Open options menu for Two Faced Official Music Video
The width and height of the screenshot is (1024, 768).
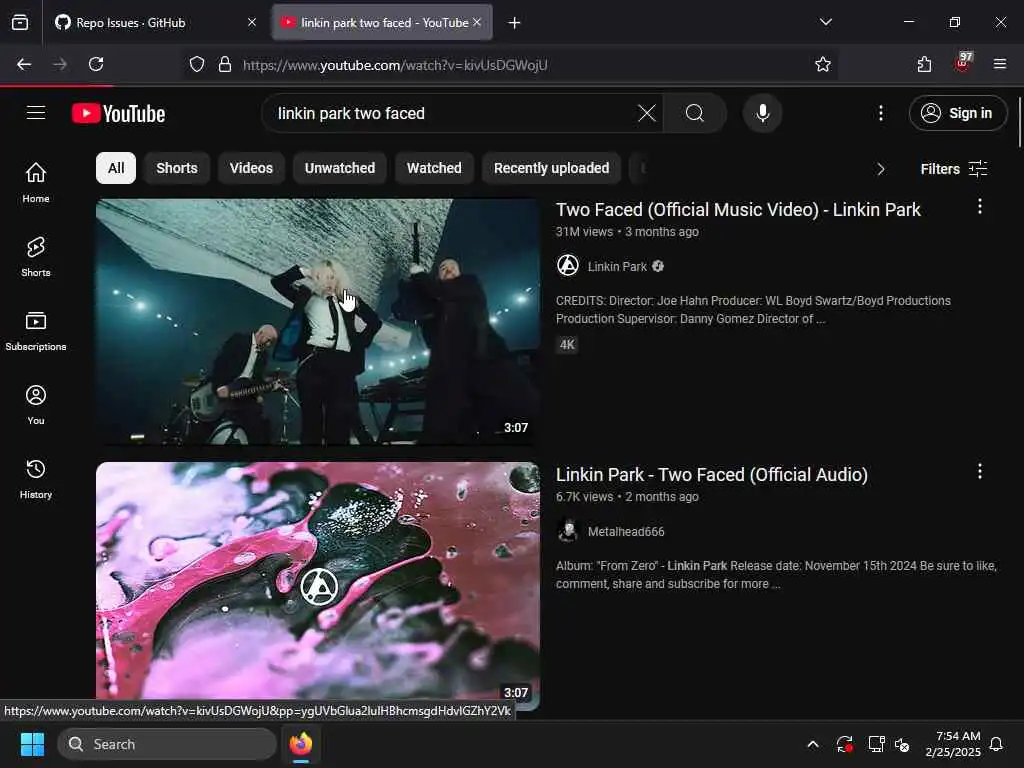point(979,207)
